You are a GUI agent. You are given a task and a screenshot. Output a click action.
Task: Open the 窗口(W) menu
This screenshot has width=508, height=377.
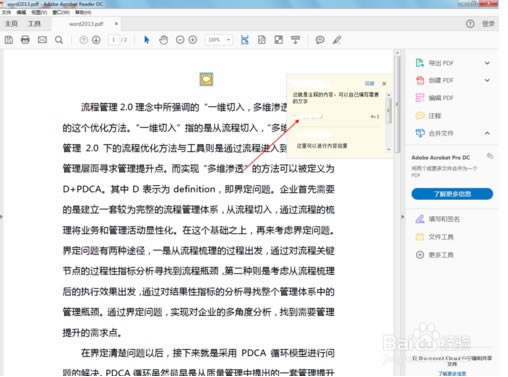pos(61,12)
